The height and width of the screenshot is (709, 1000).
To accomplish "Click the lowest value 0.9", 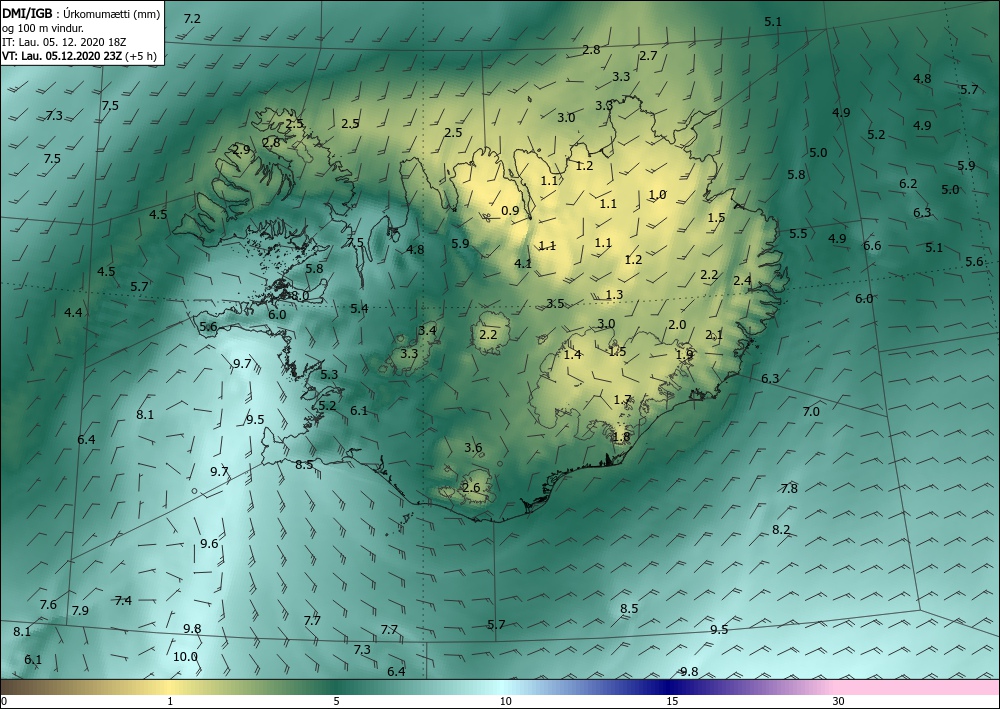I will tap(510, 210).
